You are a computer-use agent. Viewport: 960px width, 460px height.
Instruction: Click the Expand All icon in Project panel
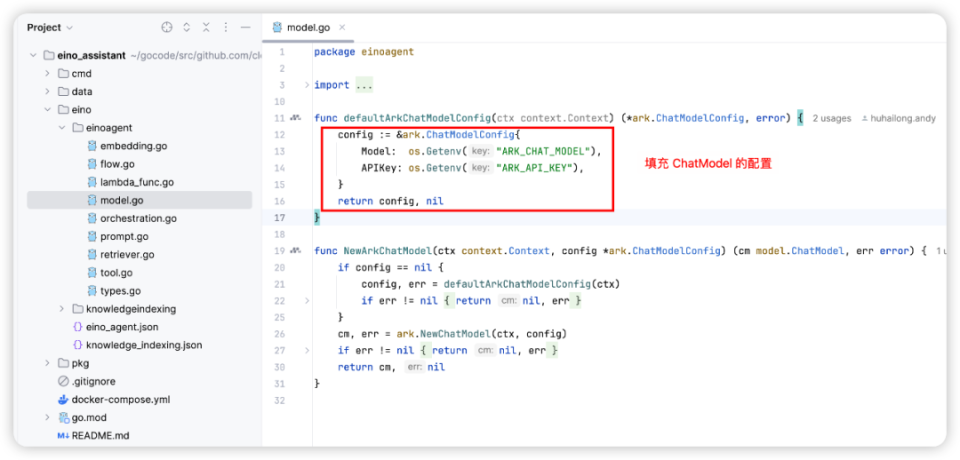tap(187, 27)
